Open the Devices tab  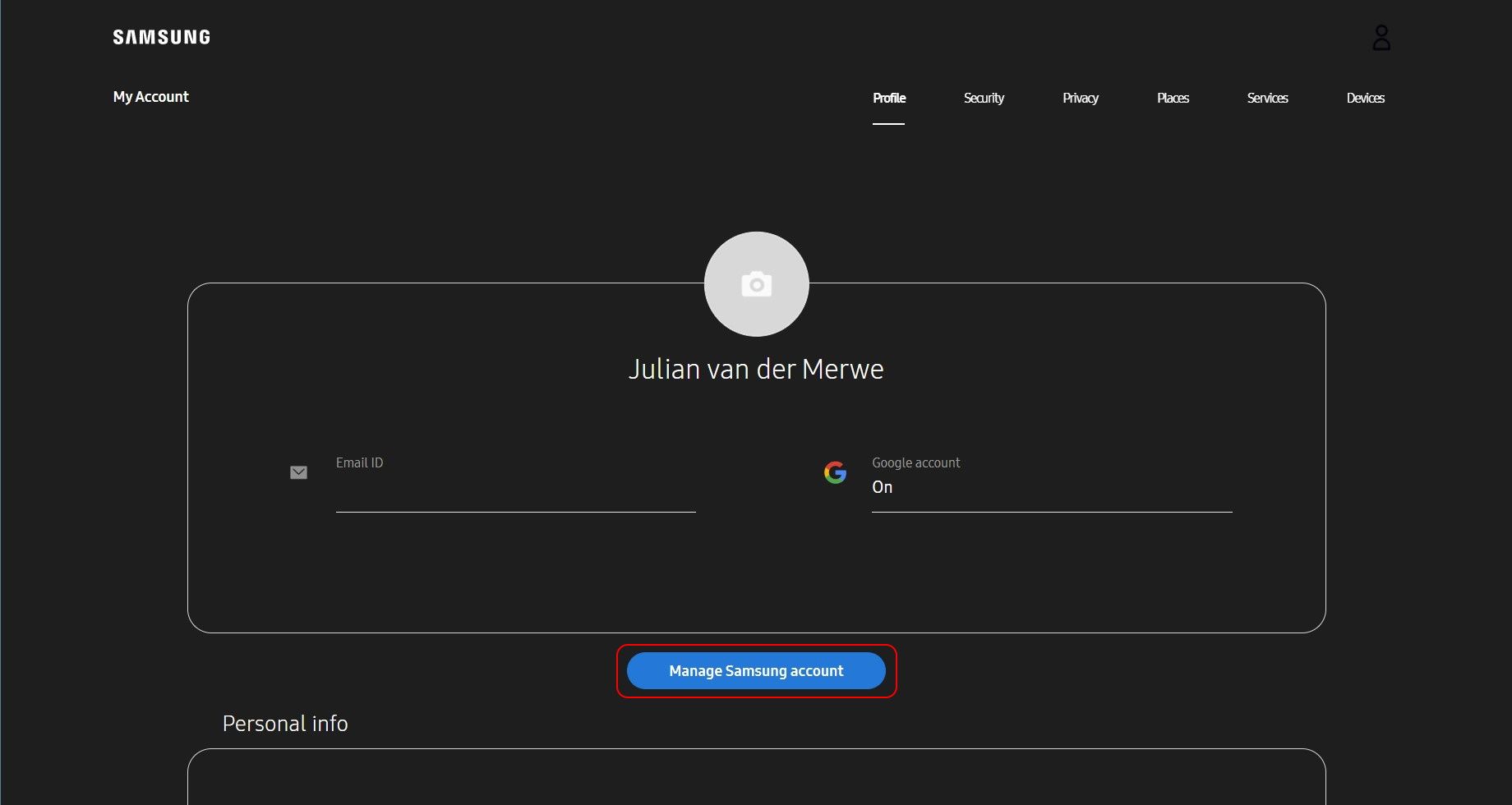click(x=1365, y=99)
